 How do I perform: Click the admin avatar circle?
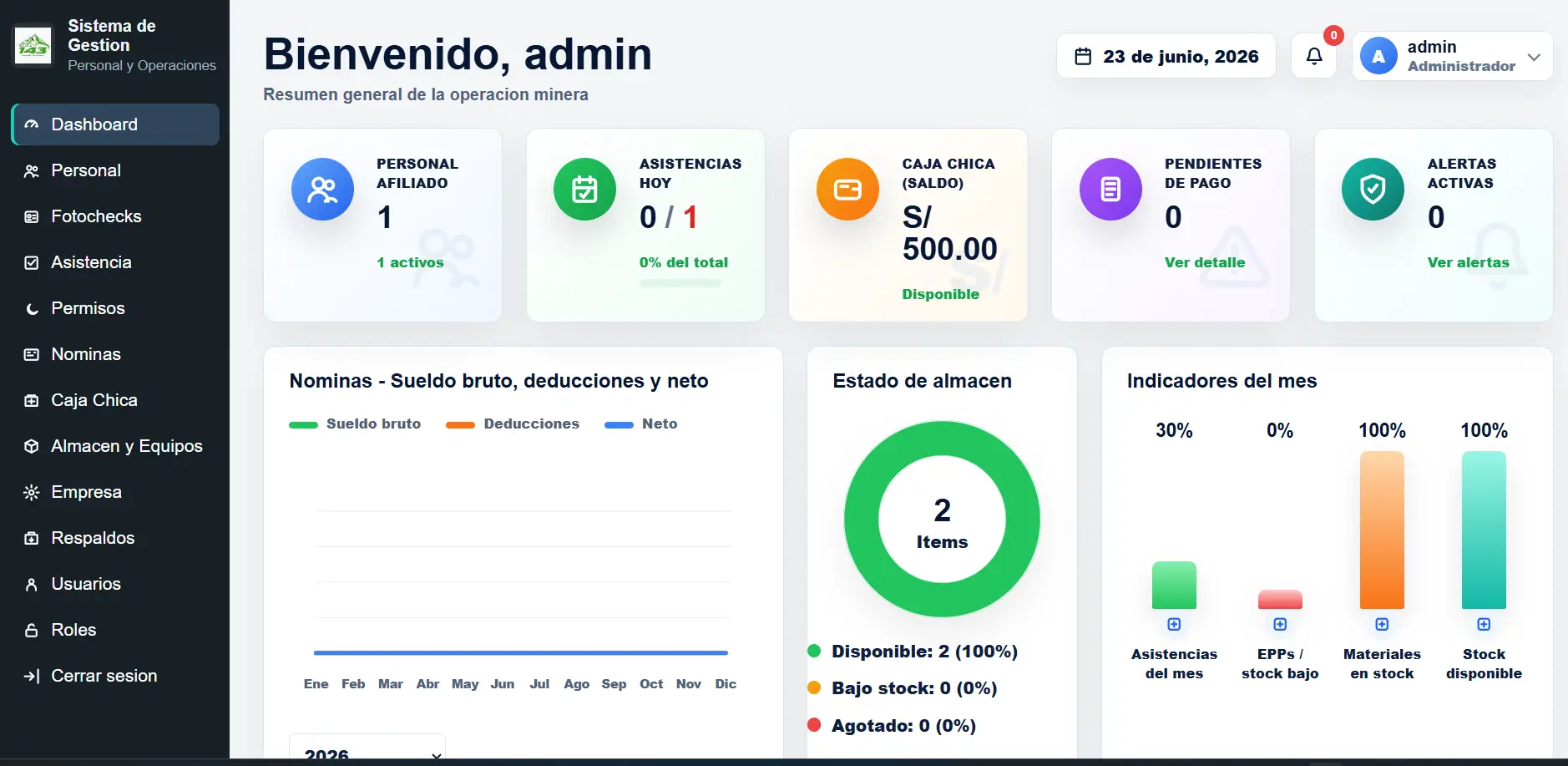tap(1378, 56)
